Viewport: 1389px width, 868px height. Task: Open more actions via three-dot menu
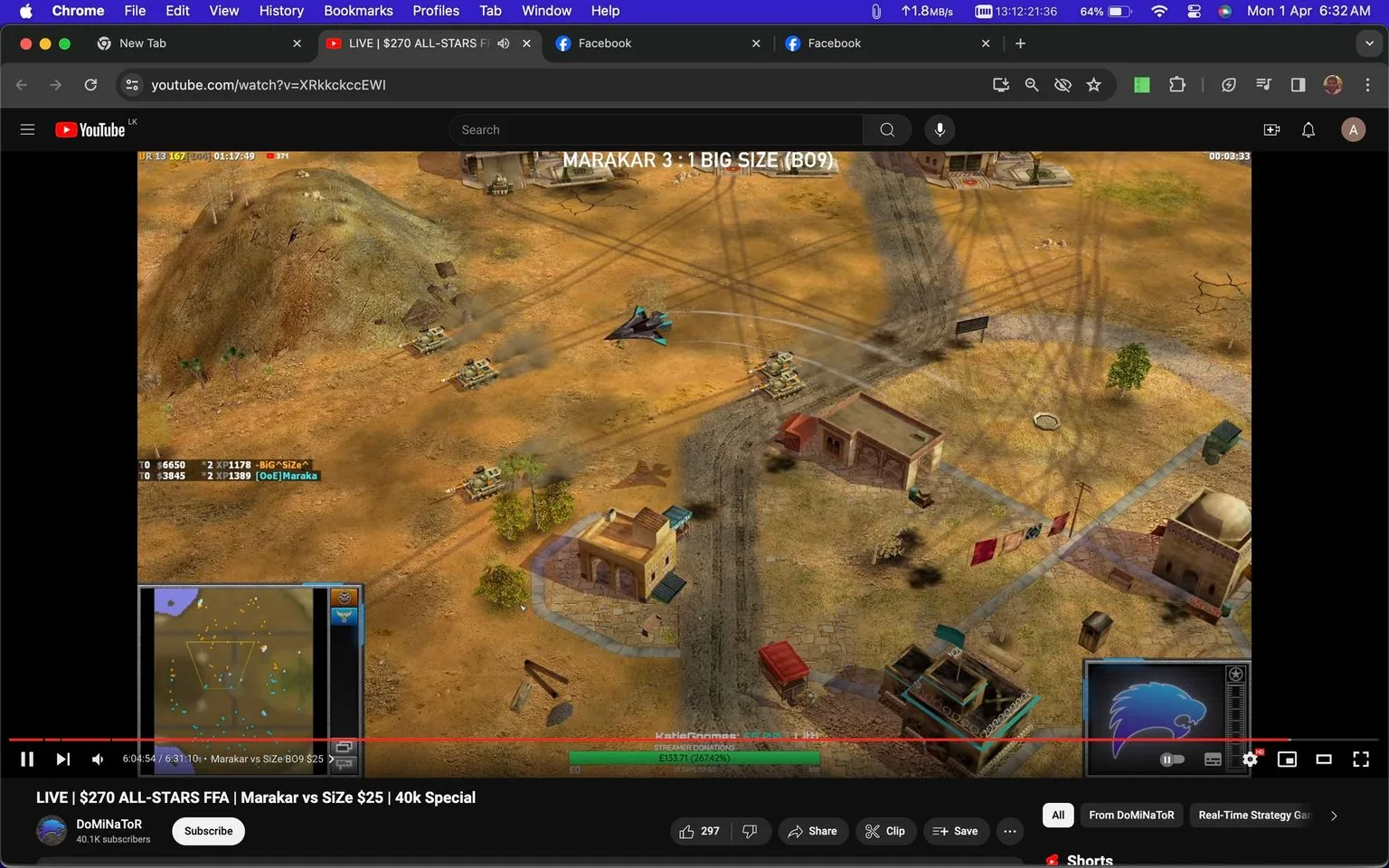[x=1008, y=830]
